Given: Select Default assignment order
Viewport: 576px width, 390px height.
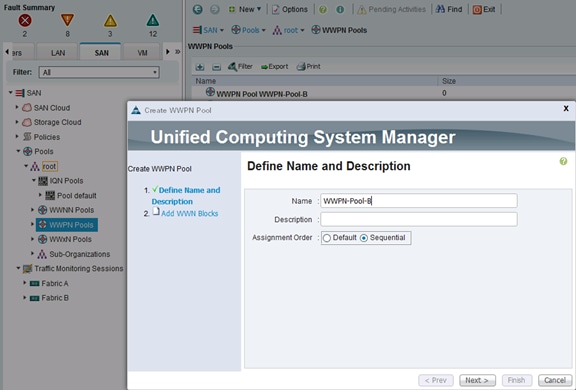Looking at the screenshot, I should click(327, 238).
